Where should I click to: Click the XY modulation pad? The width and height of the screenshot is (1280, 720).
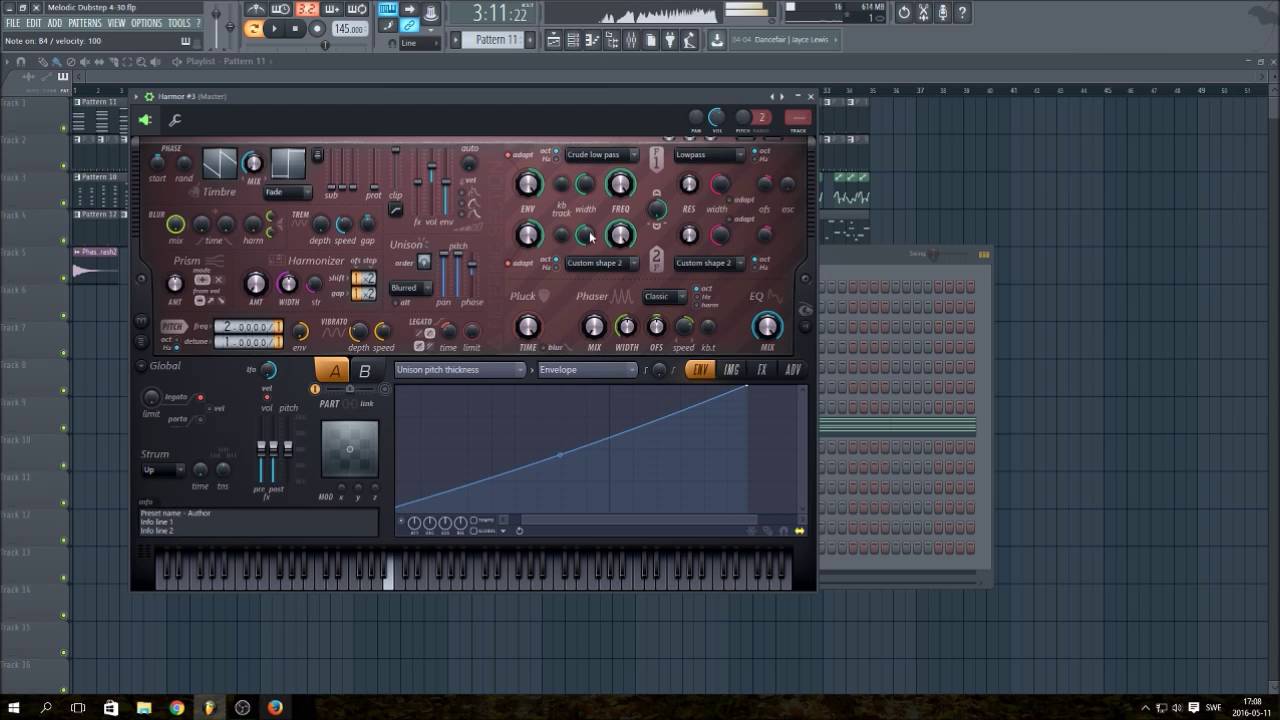click(349, 449)
